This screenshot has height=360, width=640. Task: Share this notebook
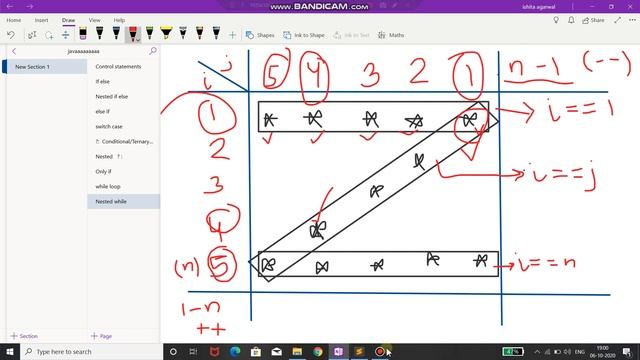[593, 20]
